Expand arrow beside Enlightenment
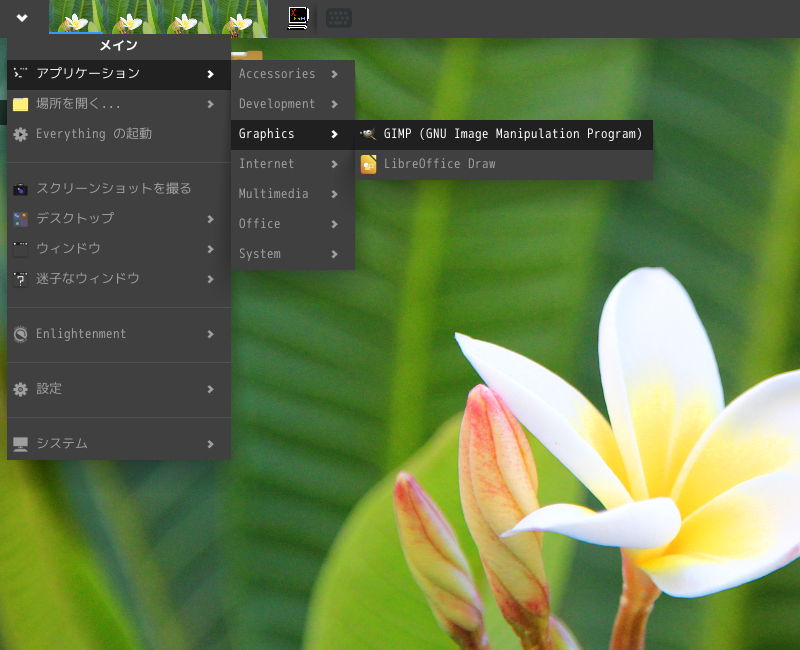This screenshot has width=800, height=650. 210,334
